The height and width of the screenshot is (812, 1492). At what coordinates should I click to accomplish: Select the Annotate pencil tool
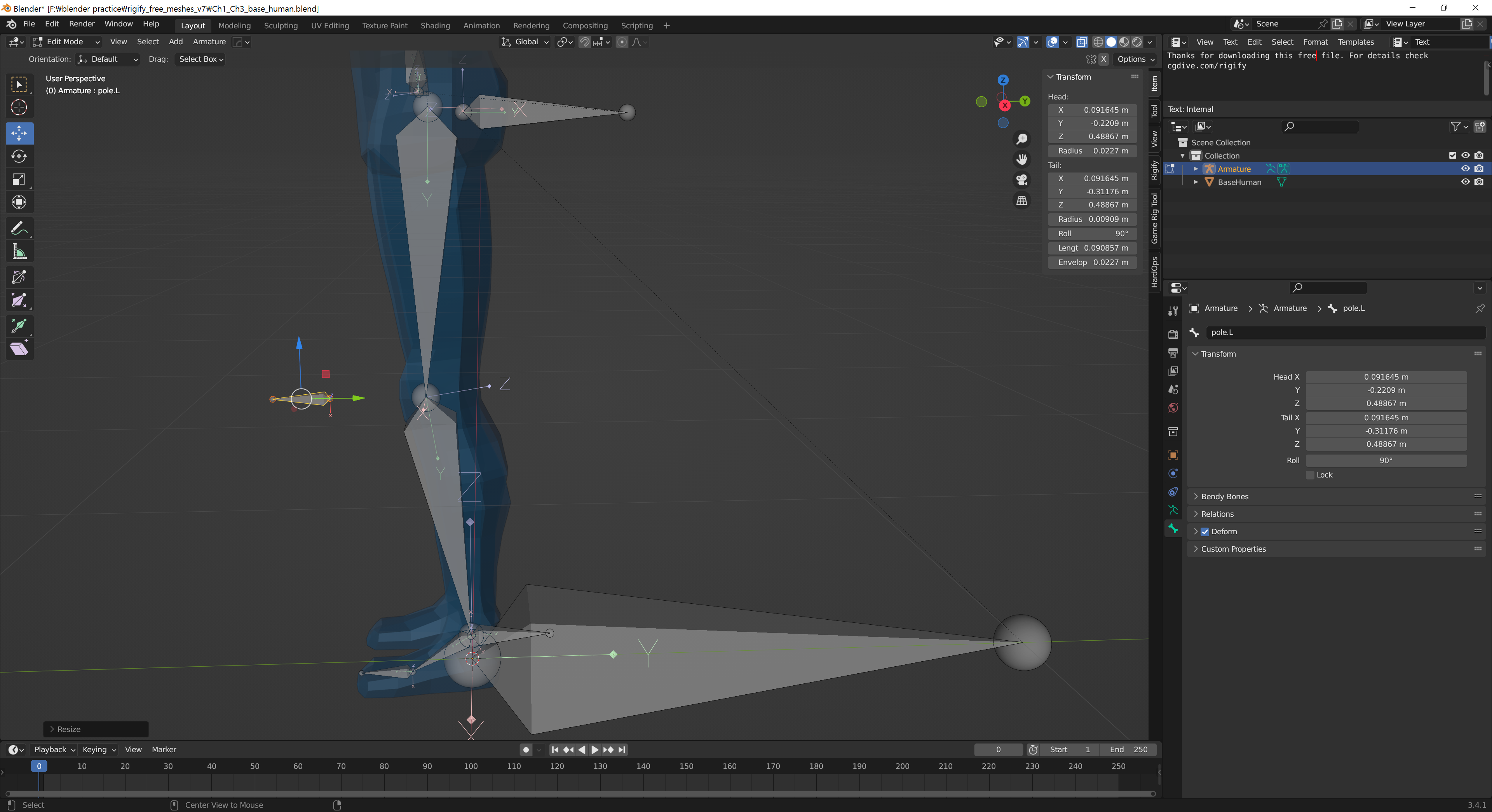(x=19, y=228)
